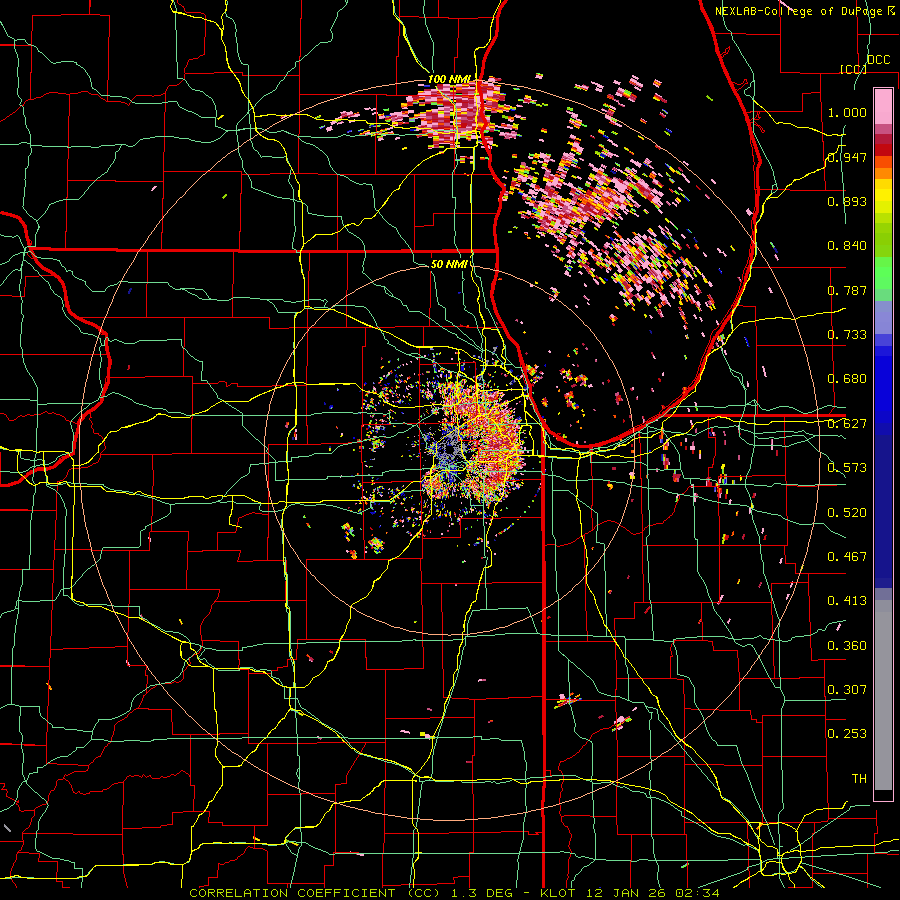Viewport: 900px width, 900px height.
Task: Click the 0.787 scale value
Action: [x=847, y=290]
